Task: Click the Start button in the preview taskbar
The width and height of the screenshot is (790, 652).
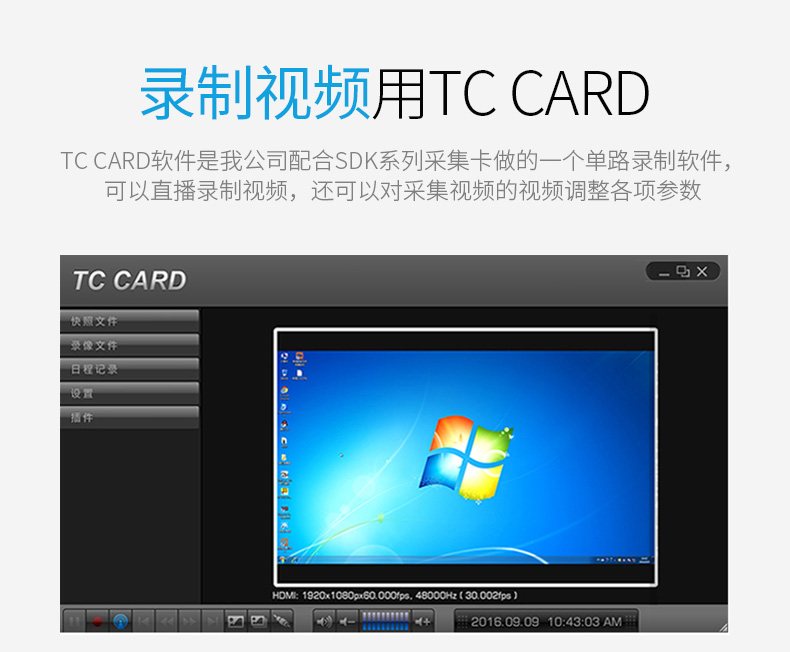Action: click(283, 559)
